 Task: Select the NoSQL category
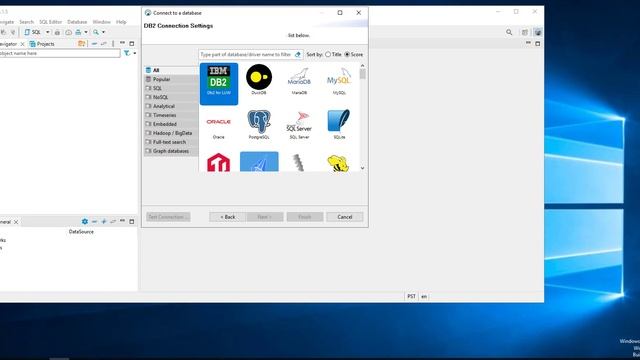(x=171, y=97)
